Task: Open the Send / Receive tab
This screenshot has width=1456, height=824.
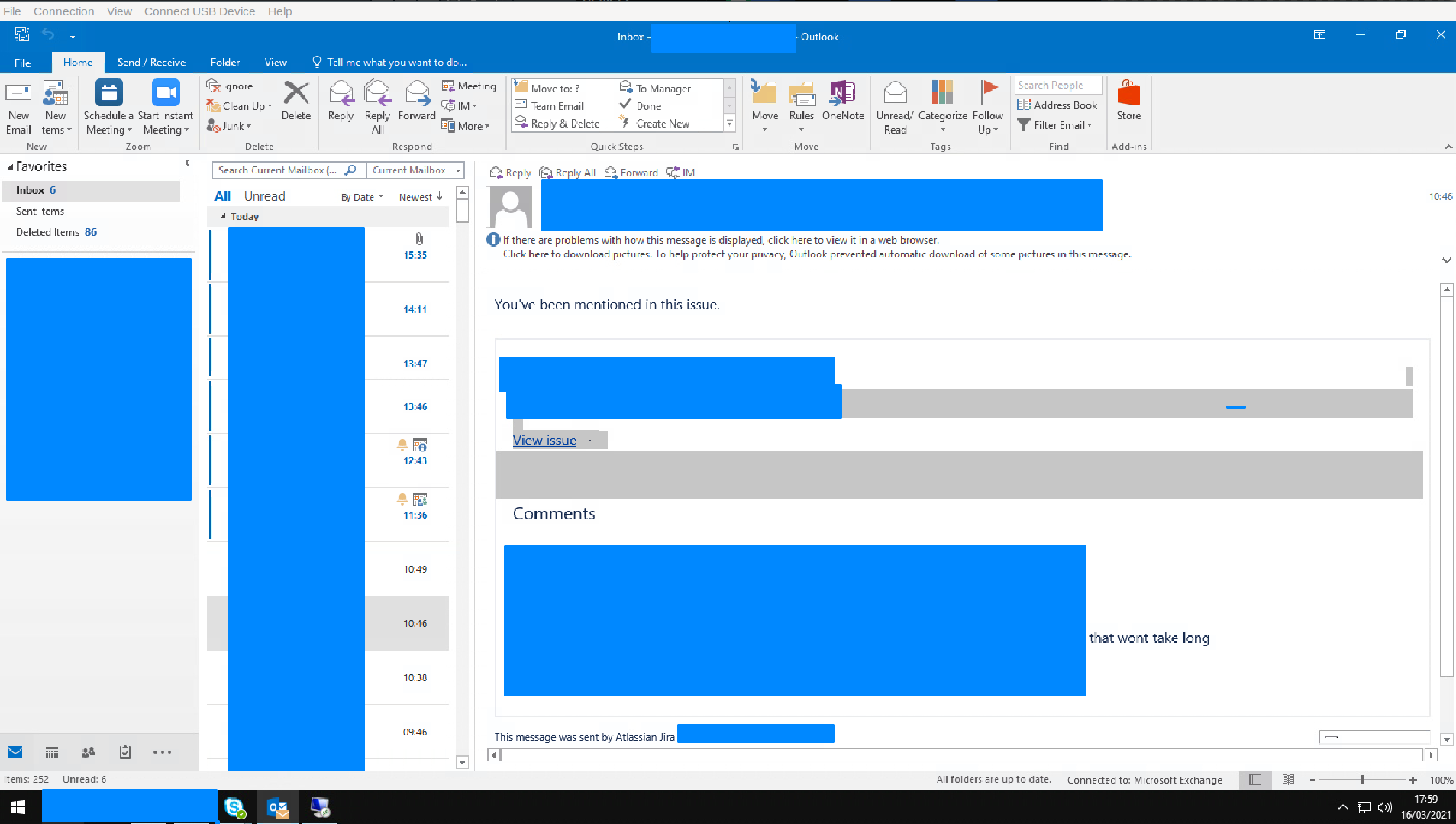Action: click(x=151, y=63)
